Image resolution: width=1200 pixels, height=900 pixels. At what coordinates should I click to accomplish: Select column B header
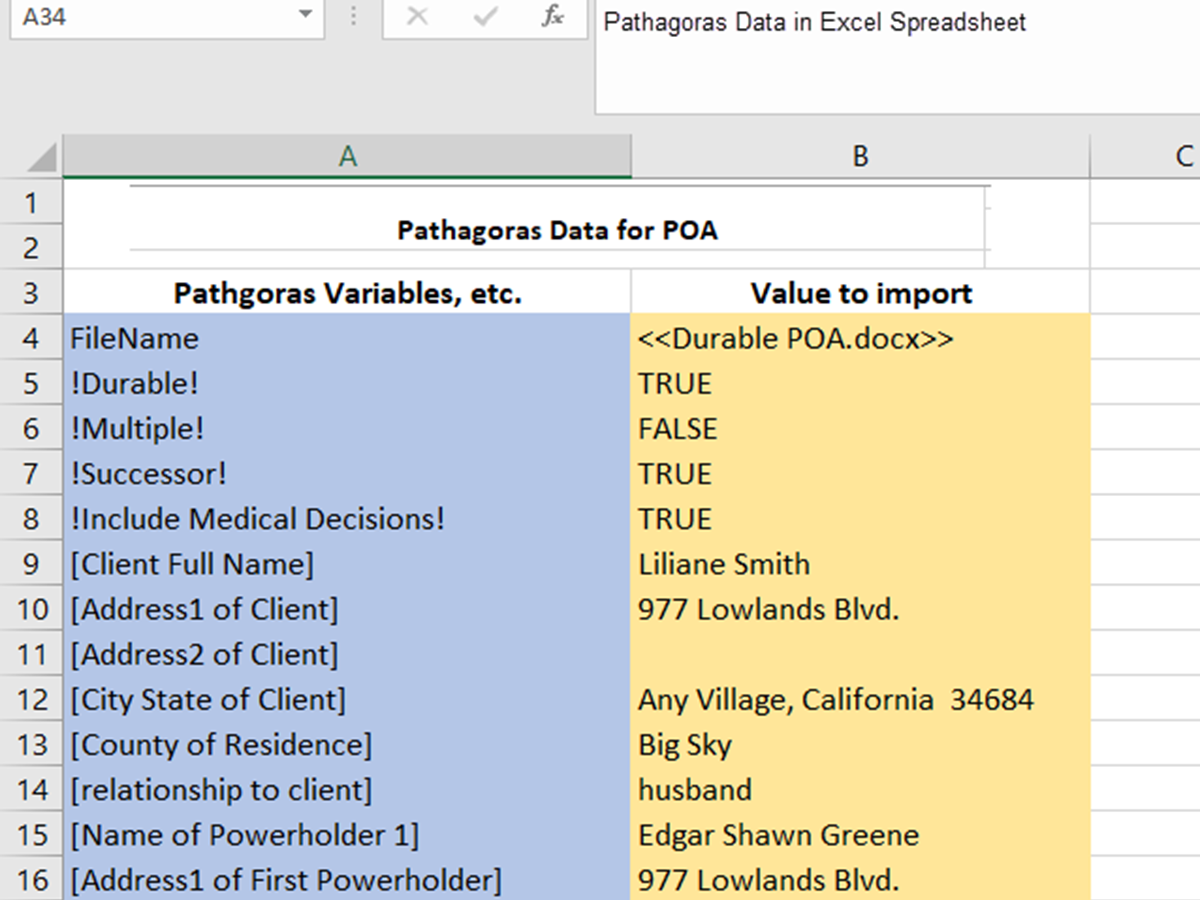tap(860, 156)
